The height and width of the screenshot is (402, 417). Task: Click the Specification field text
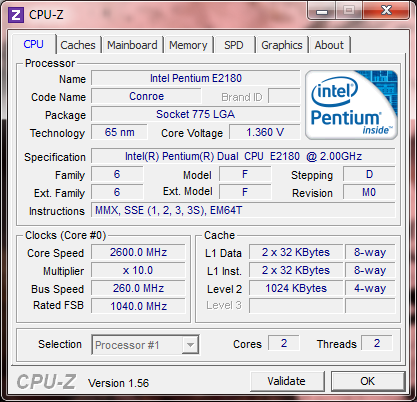point(243,156)
